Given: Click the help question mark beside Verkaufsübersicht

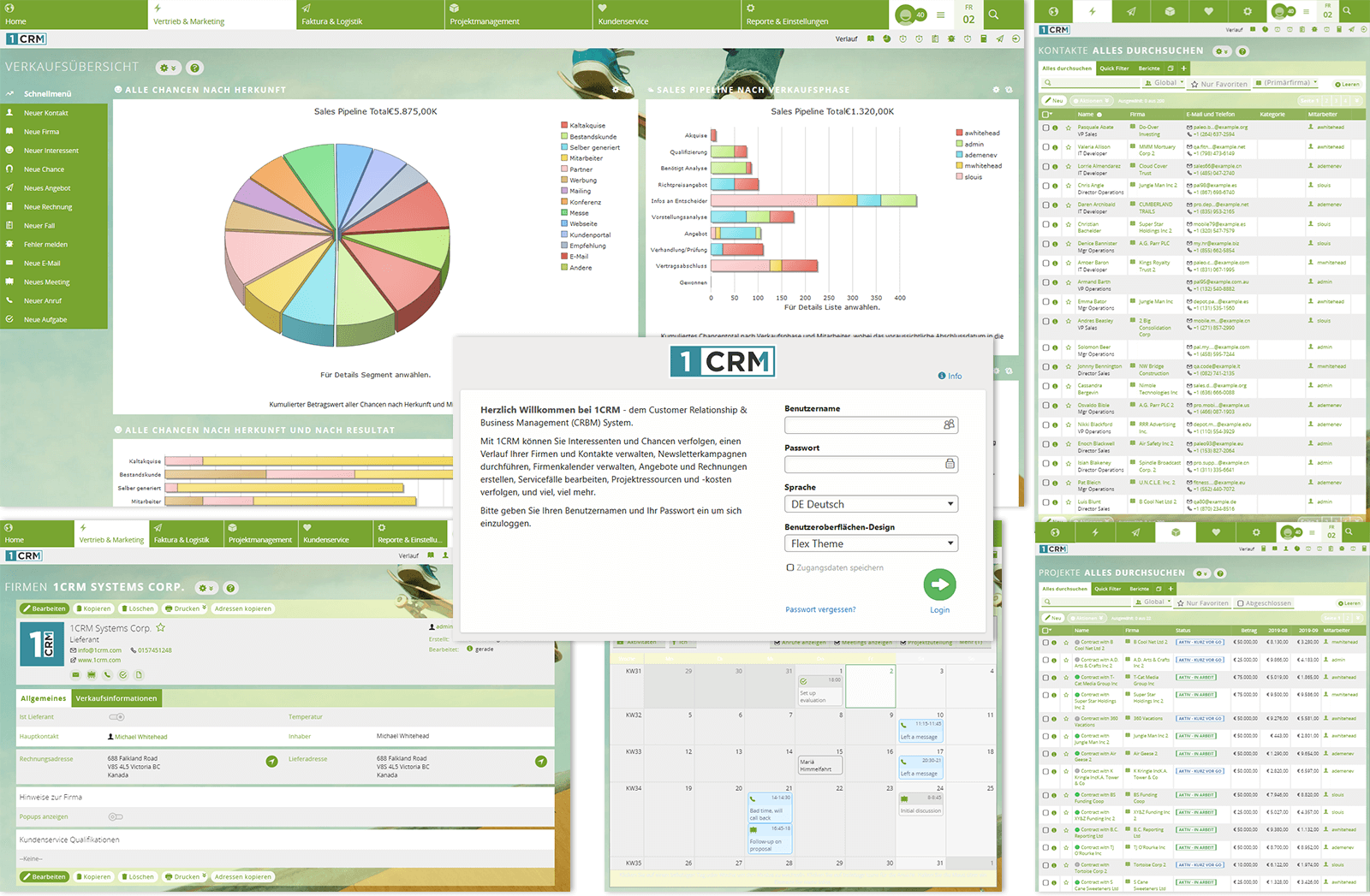Looking at the screenshot, I should coord(194,68).
